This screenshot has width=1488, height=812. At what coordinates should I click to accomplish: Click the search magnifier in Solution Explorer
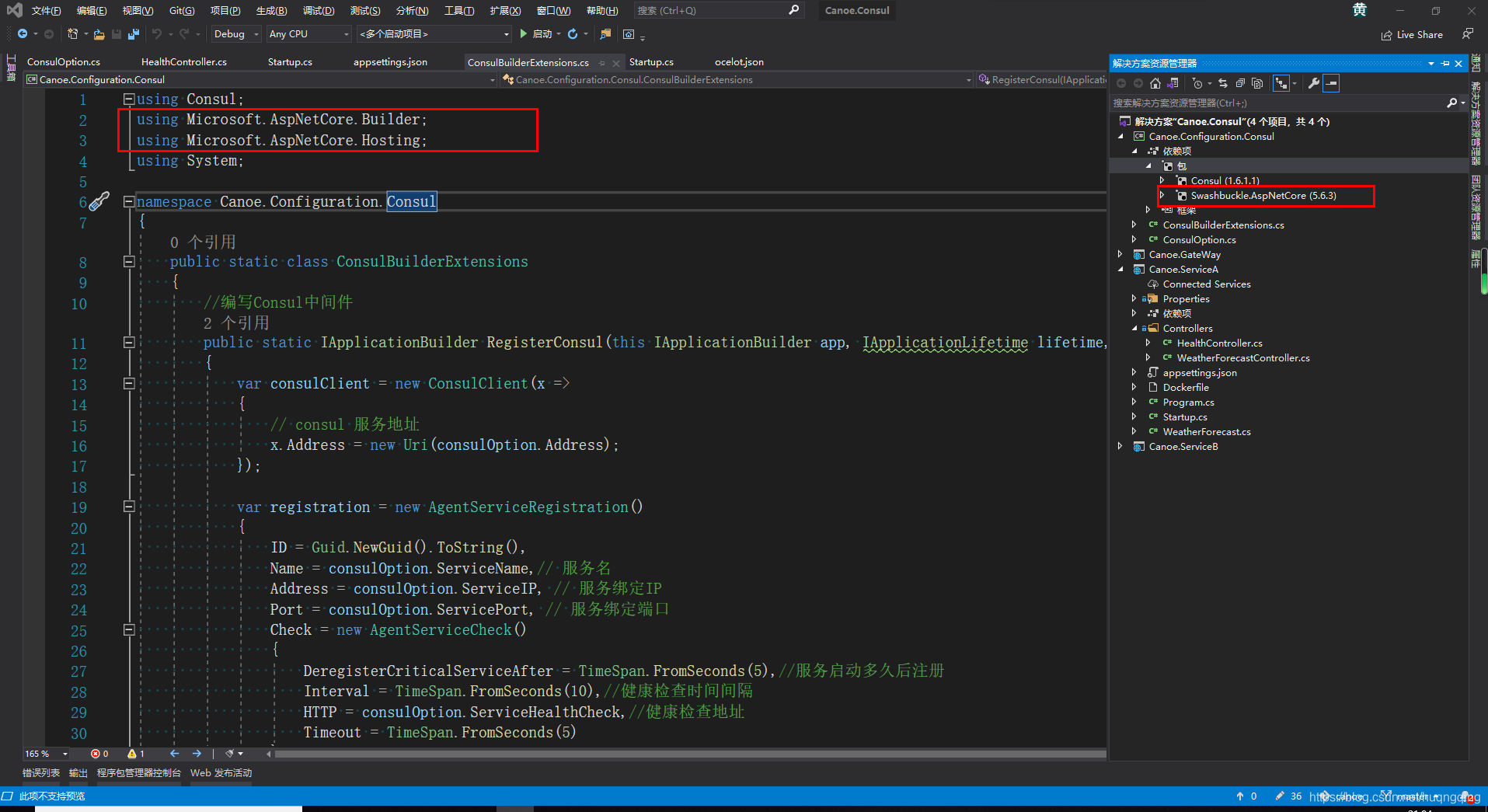pos(1451,103)
